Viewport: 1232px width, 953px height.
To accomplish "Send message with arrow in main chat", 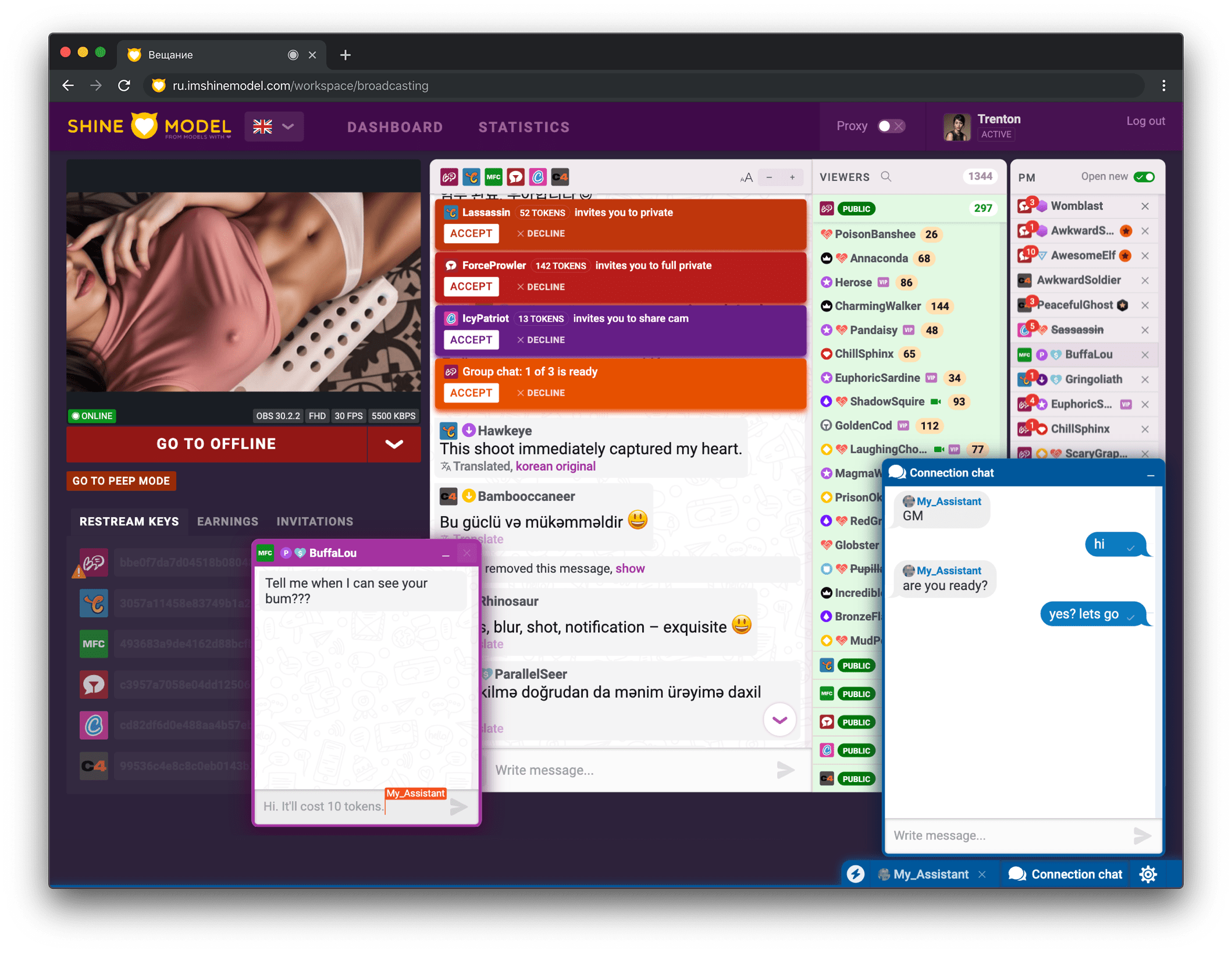I will pyautogui.click(x=785, y=770).
